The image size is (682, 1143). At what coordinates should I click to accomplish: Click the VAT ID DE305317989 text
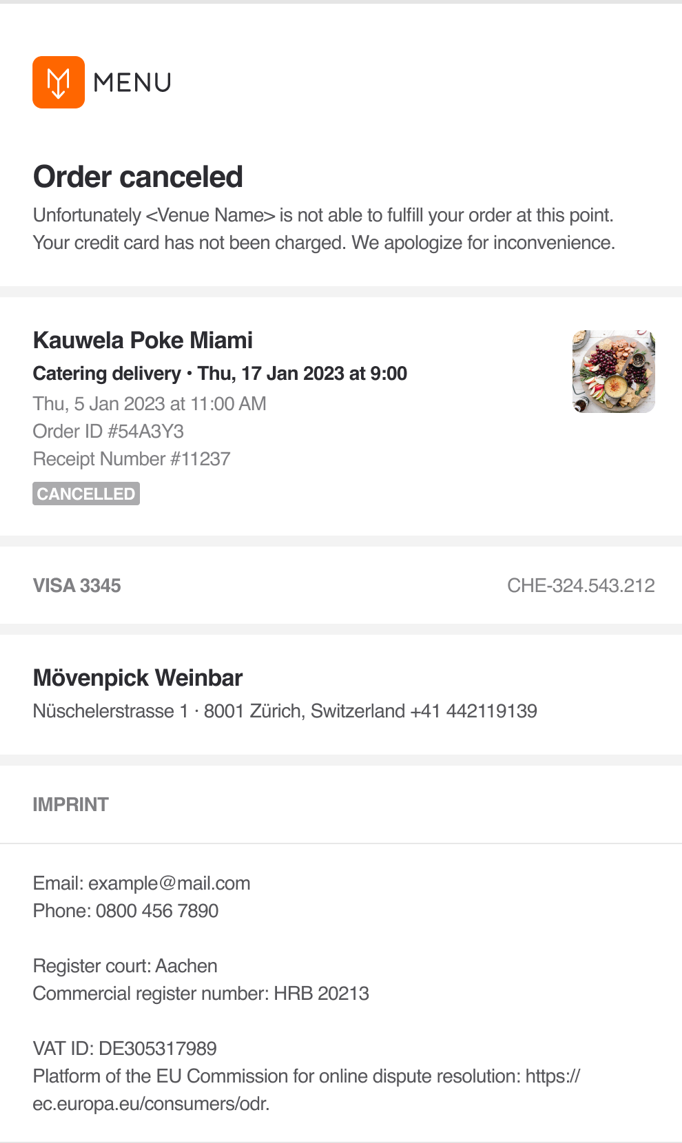pyautogui.click(x=125, y=1049)
